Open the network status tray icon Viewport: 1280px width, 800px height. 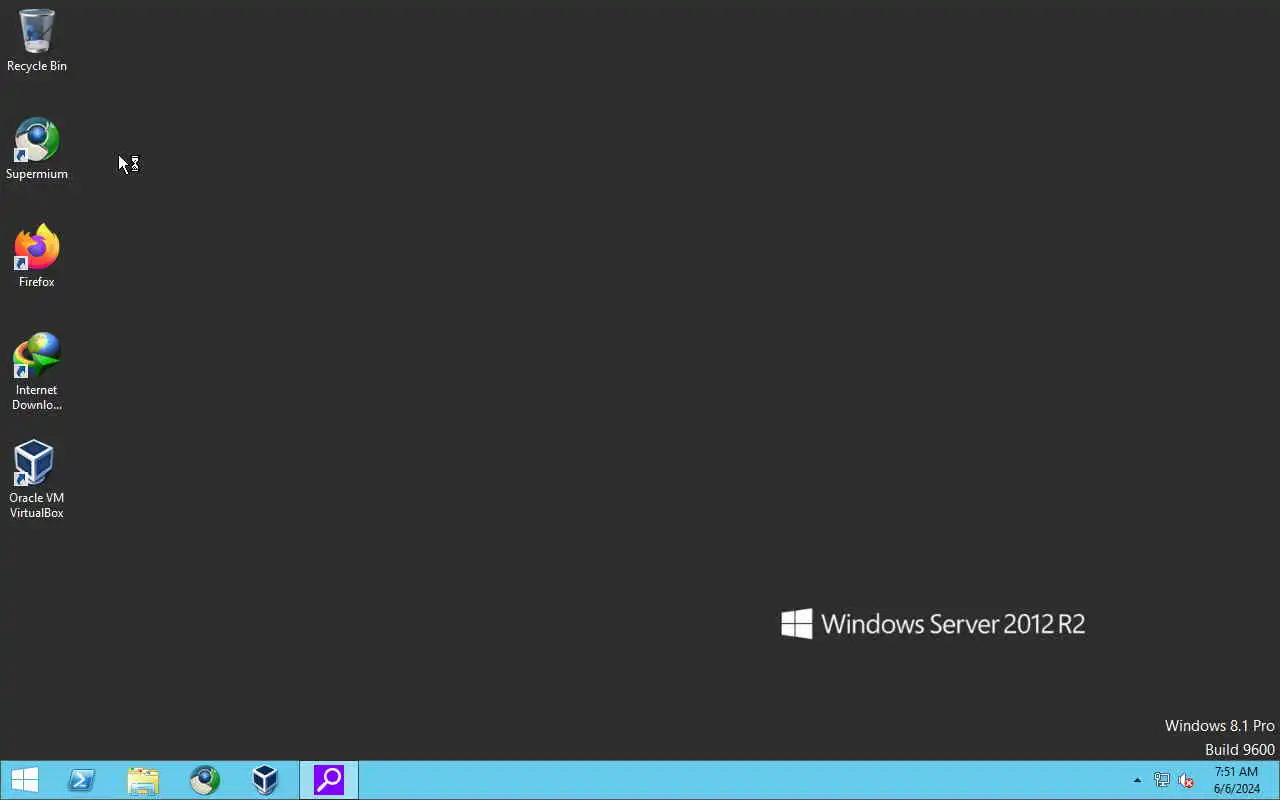click(x=1162, y=780)
